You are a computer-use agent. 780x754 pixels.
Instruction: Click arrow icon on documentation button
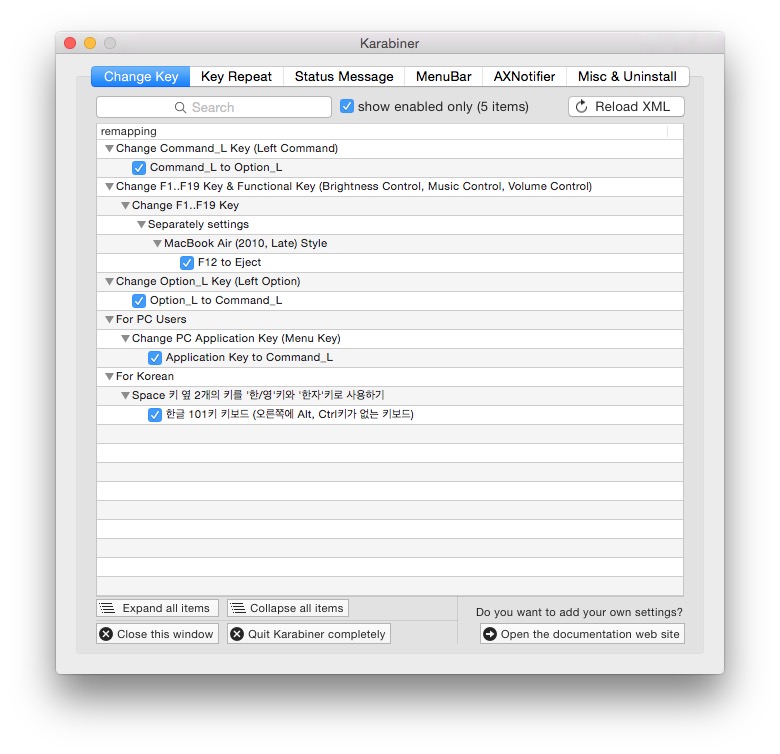coord(490,634)
